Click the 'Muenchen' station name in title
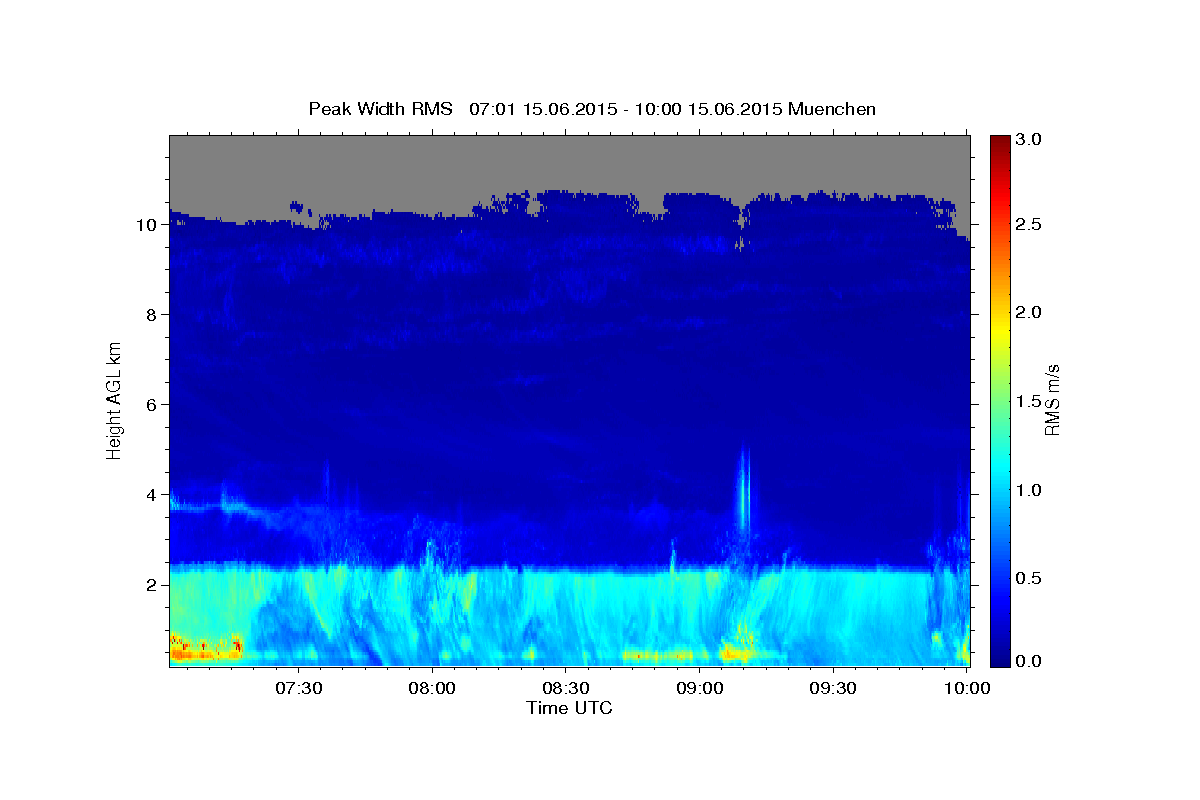Viewport: 1200px width, 800px height. coord(832,109)
